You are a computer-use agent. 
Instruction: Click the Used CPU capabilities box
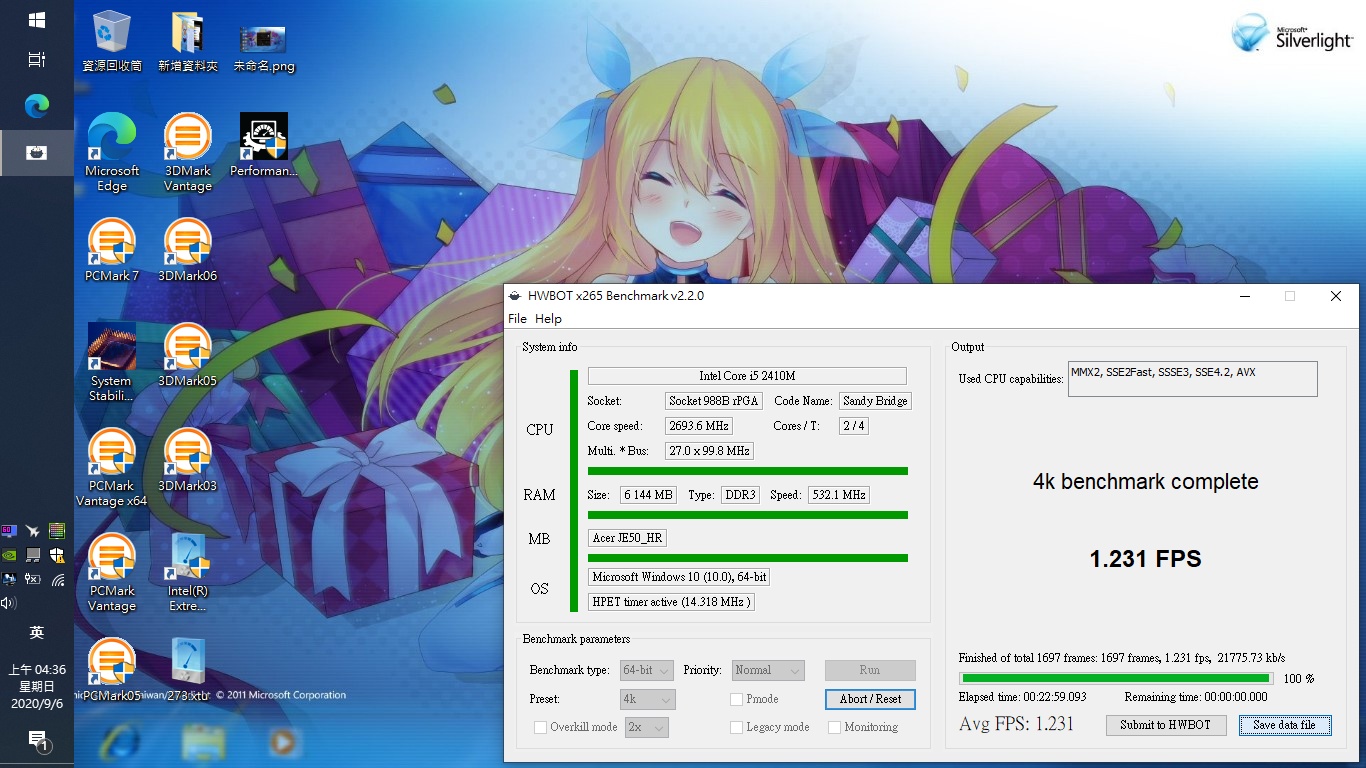[1193, 379]
